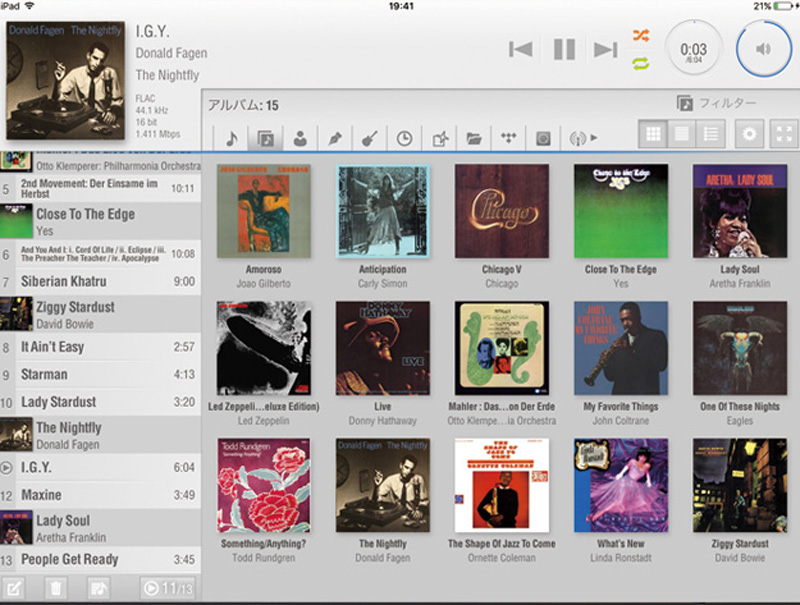Open the Led Zeppelin album cover
The height and width of the screenshot is (605, 800).
click(x=264, y=348)
